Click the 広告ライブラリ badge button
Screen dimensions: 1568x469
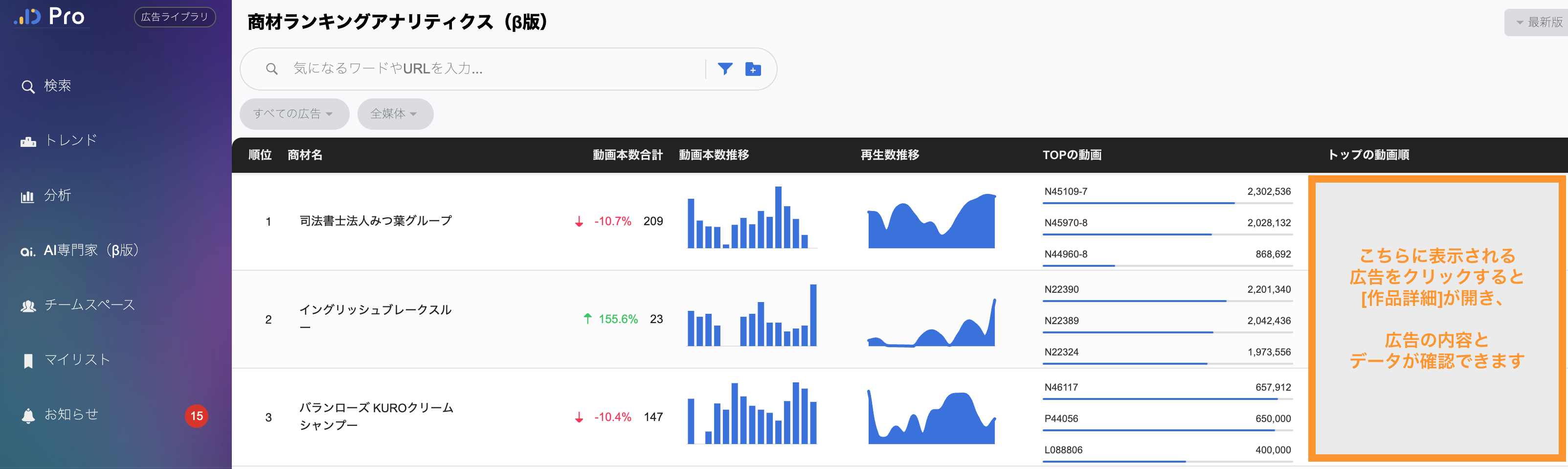[x=175, y=17]
